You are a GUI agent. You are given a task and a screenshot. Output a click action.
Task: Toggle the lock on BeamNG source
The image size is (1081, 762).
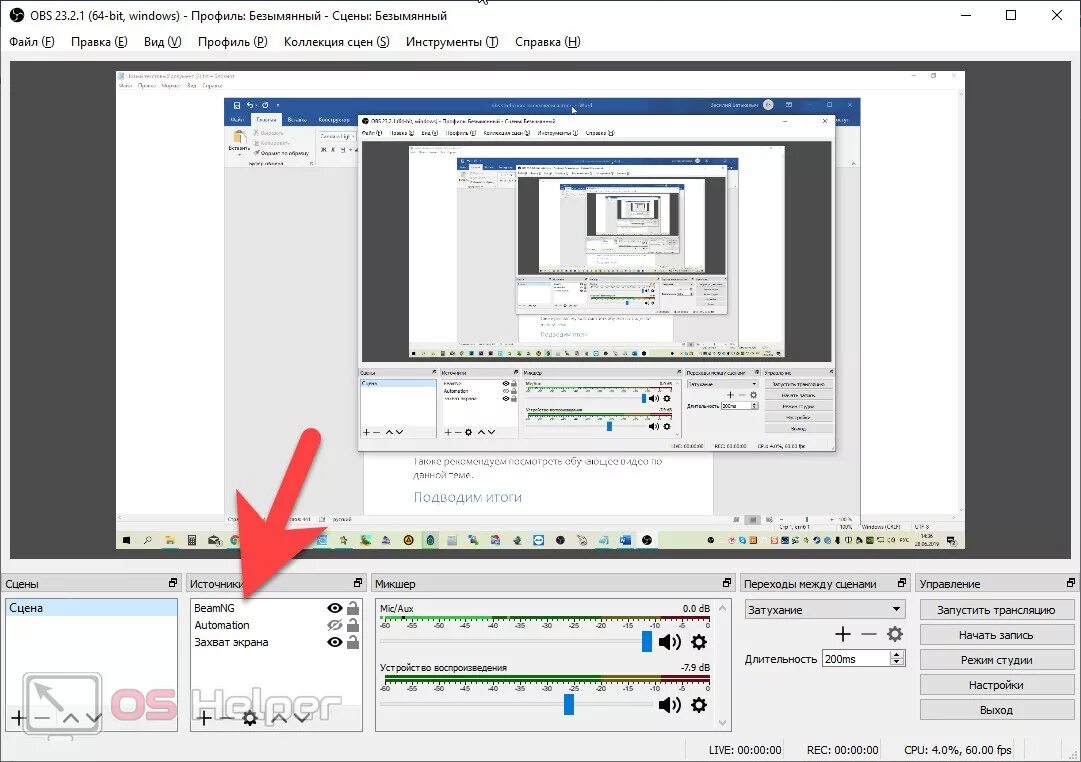click(x=353, y=608)
